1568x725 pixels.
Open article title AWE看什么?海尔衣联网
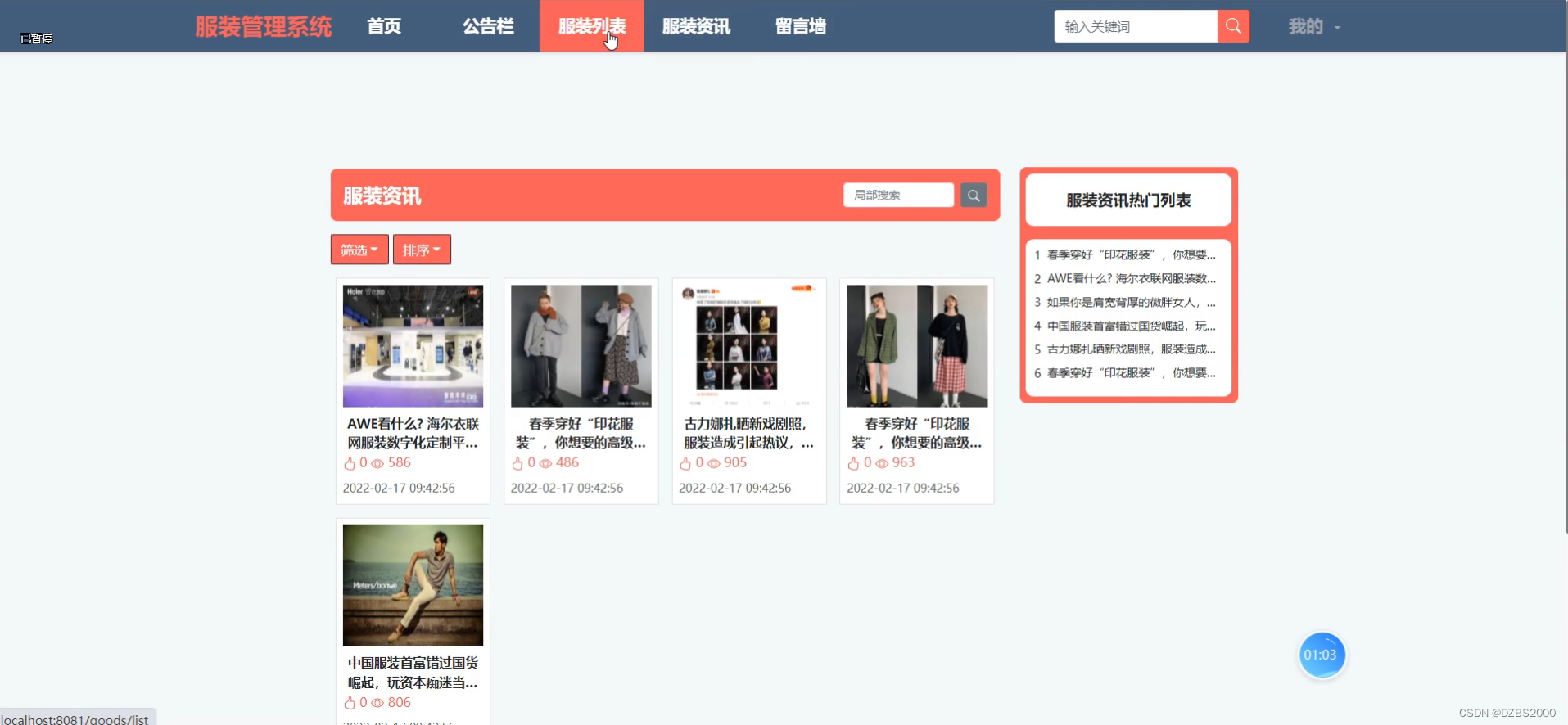coord(413,433)
